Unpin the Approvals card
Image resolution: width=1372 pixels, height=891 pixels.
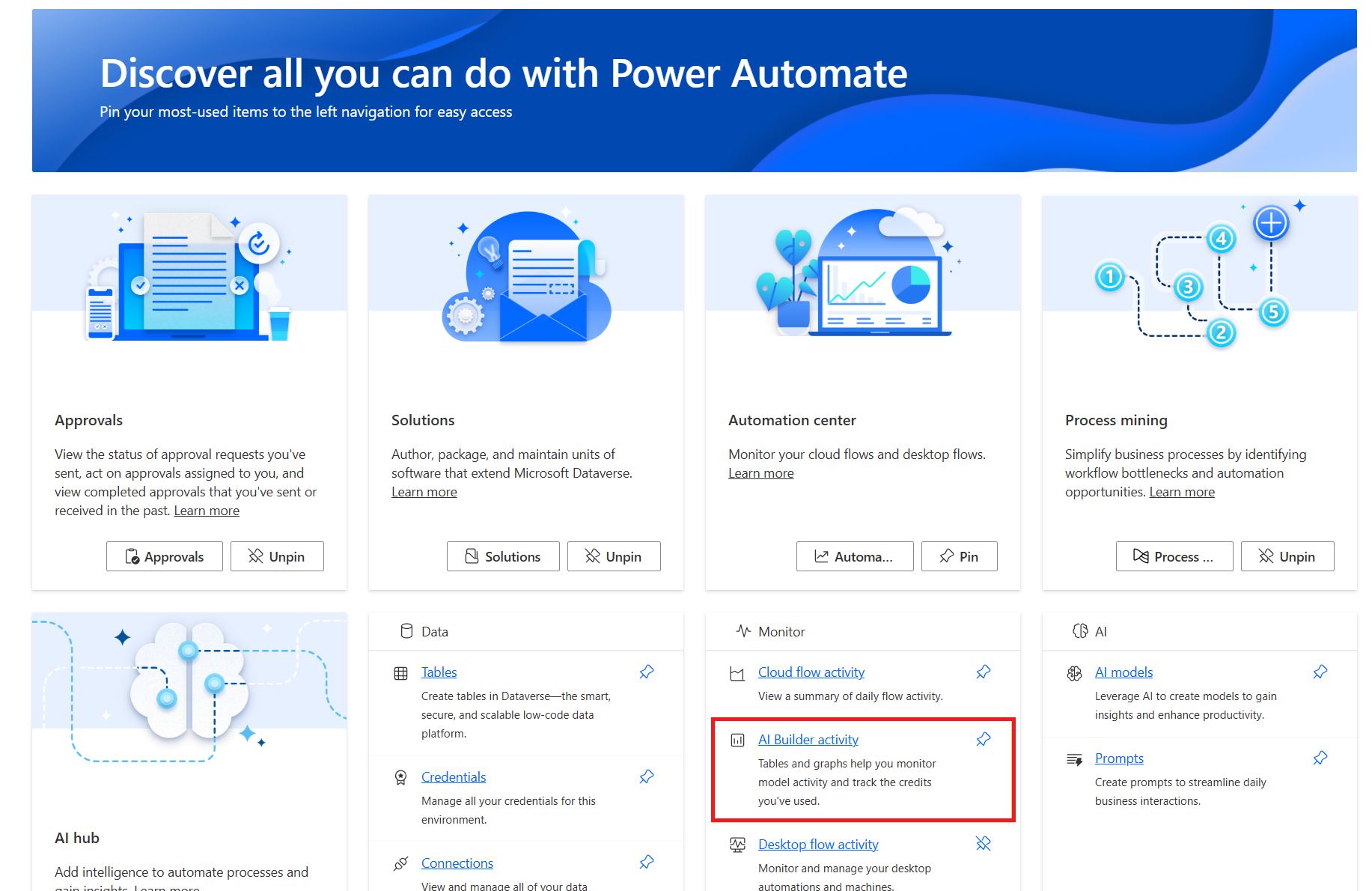pyautogui.click(x=277, y=556)
